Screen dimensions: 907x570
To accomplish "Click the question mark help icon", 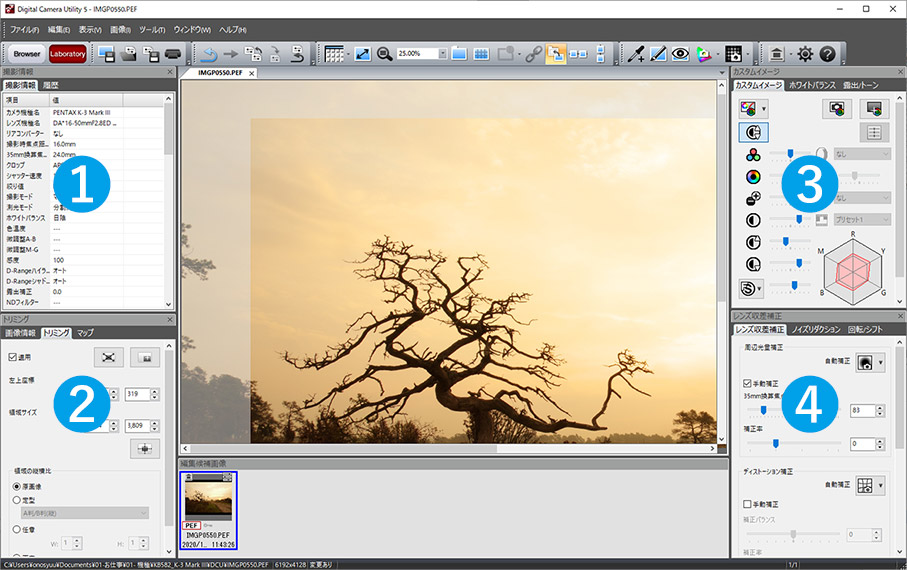I will click(x=827, y=54).
